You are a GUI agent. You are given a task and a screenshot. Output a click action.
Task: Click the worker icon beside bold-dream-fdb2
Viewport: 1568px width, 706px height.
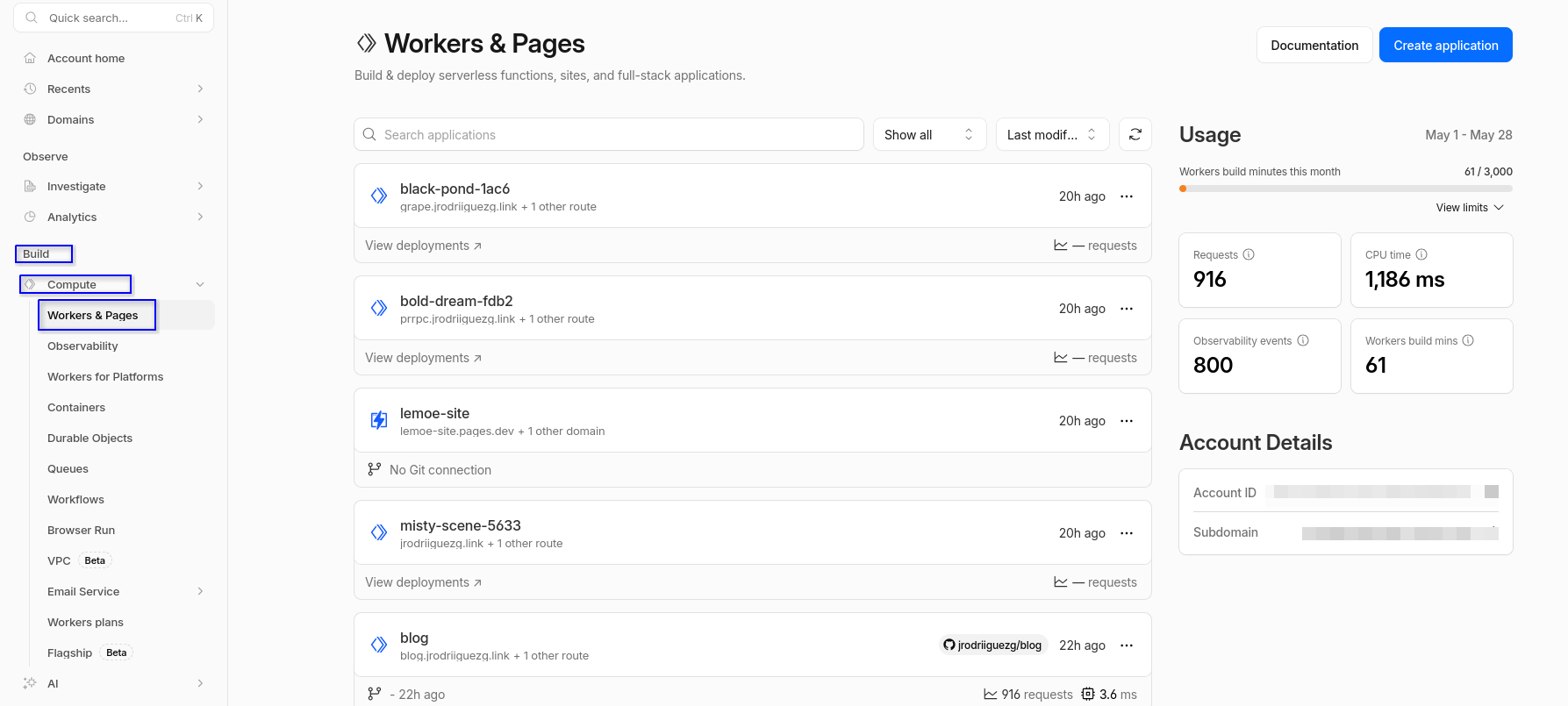click(x=379, y=308)
